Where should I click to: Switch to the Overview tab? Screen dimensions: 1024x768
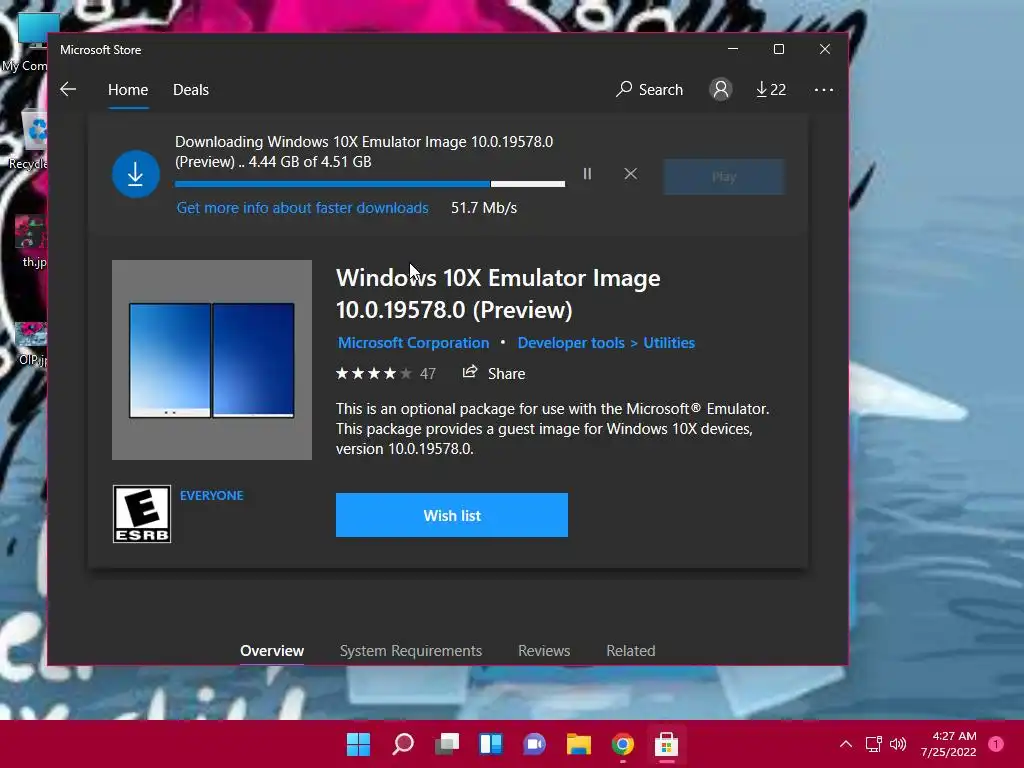pos(272,650)
